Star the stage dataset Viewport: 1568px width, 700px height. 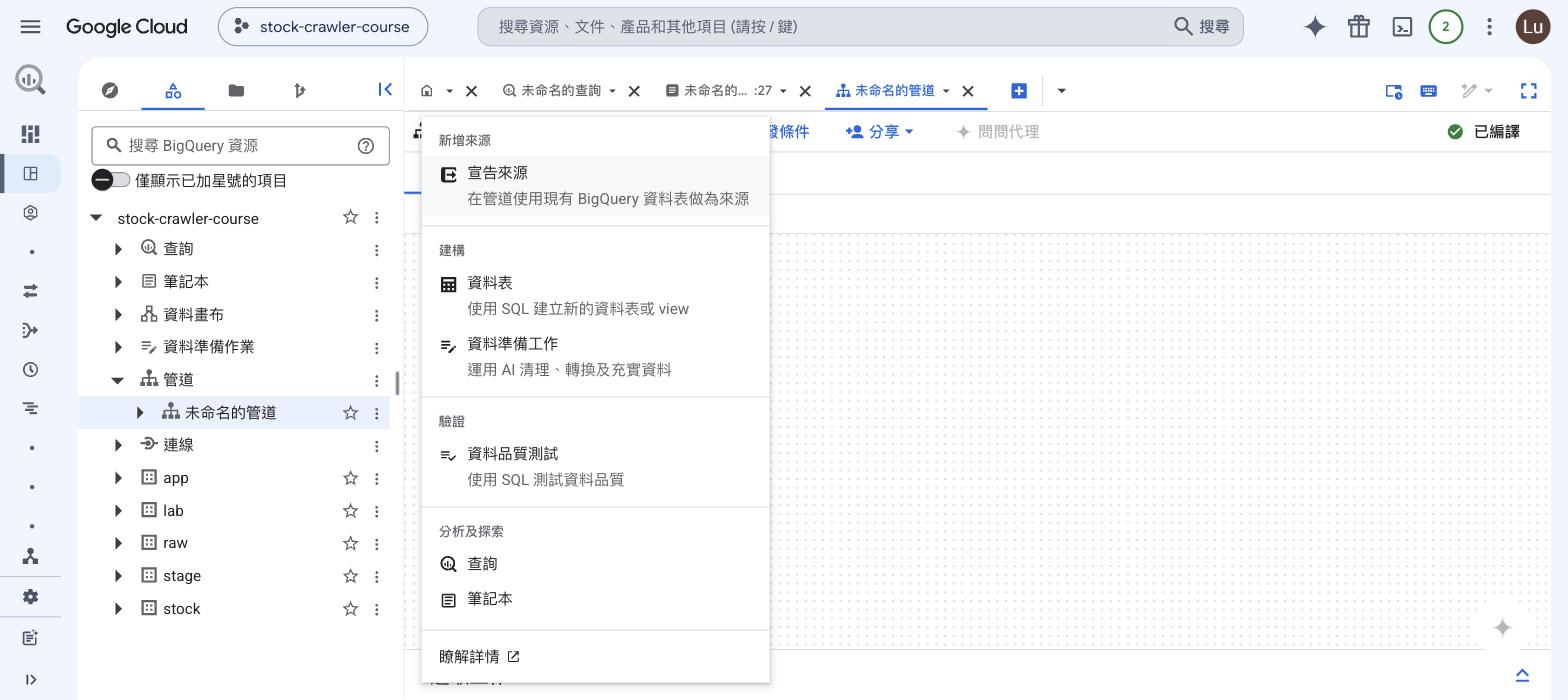350,576
